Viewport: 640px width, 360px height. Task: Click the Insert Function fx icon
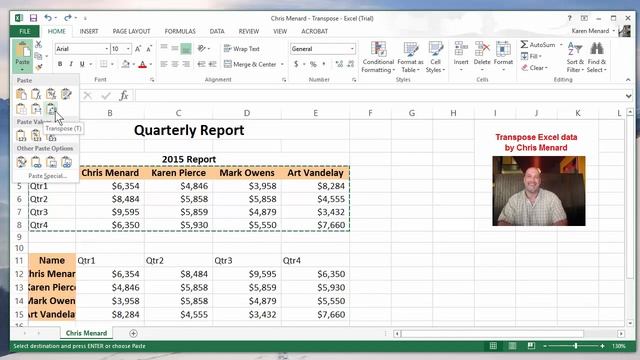point(124,96)
